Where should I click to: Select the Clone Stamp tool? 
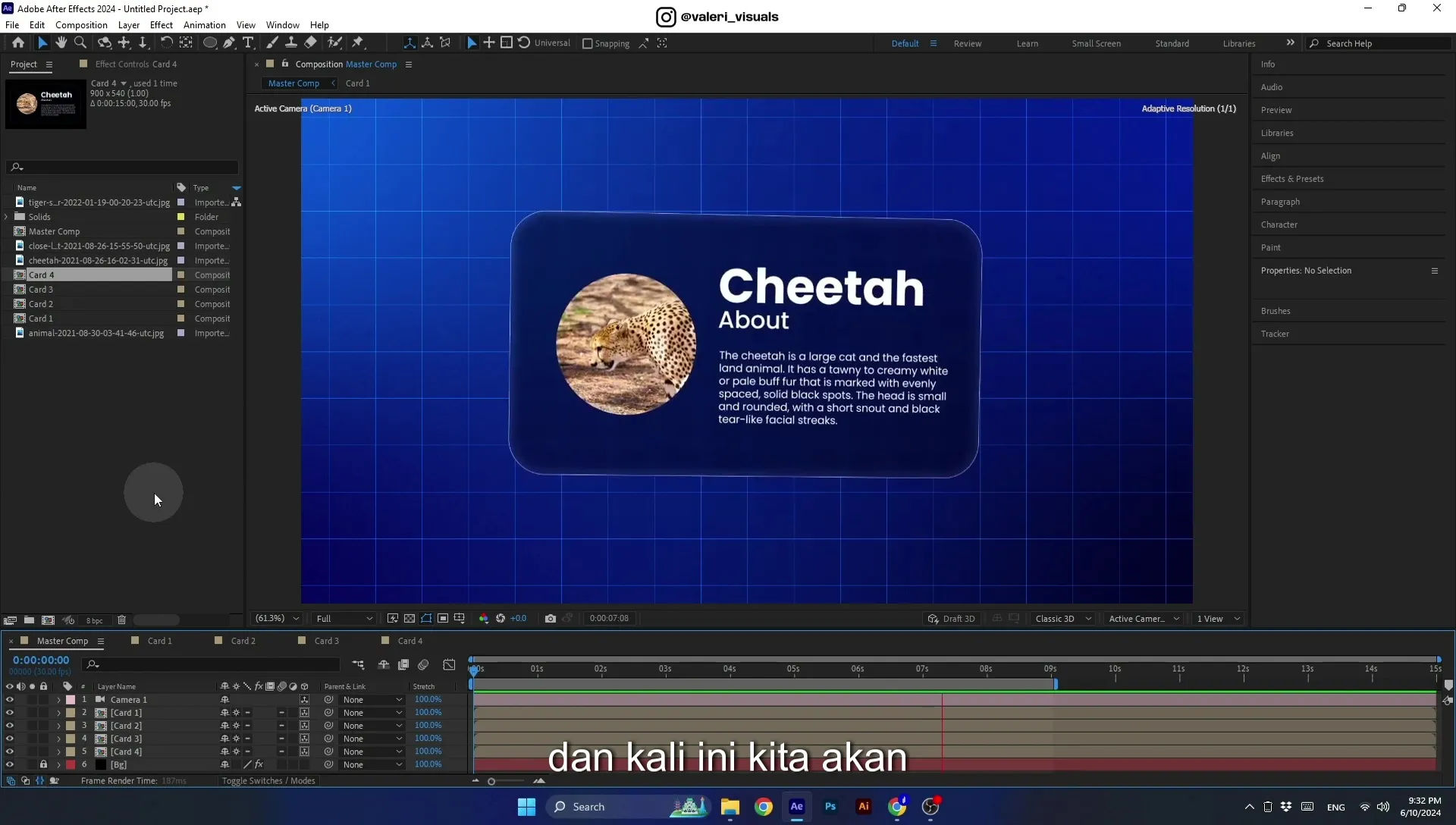click(x=291, y=43)
